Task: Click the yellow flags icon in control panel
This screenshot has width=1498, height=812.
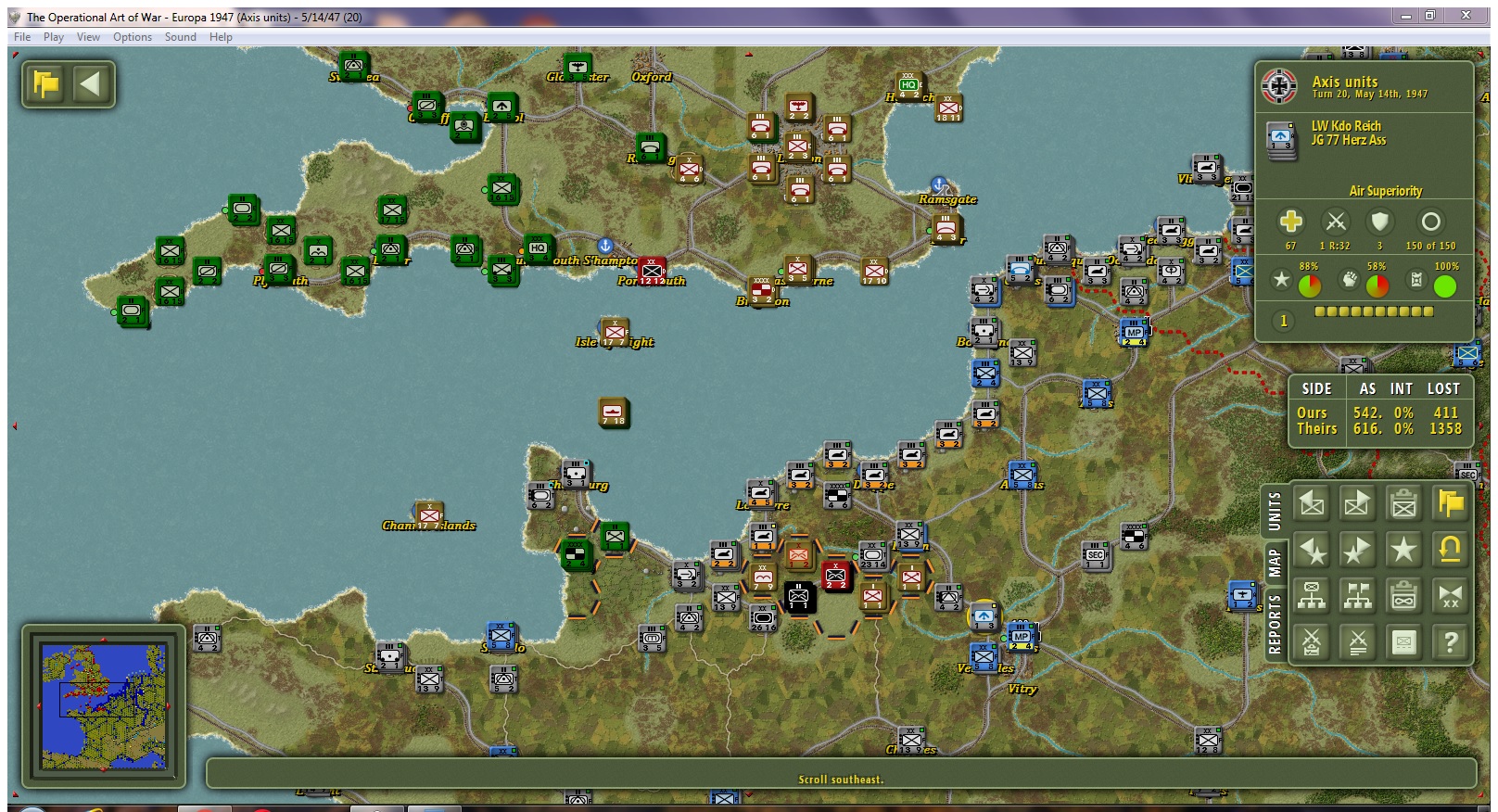Action: (x=1450, y=503)
